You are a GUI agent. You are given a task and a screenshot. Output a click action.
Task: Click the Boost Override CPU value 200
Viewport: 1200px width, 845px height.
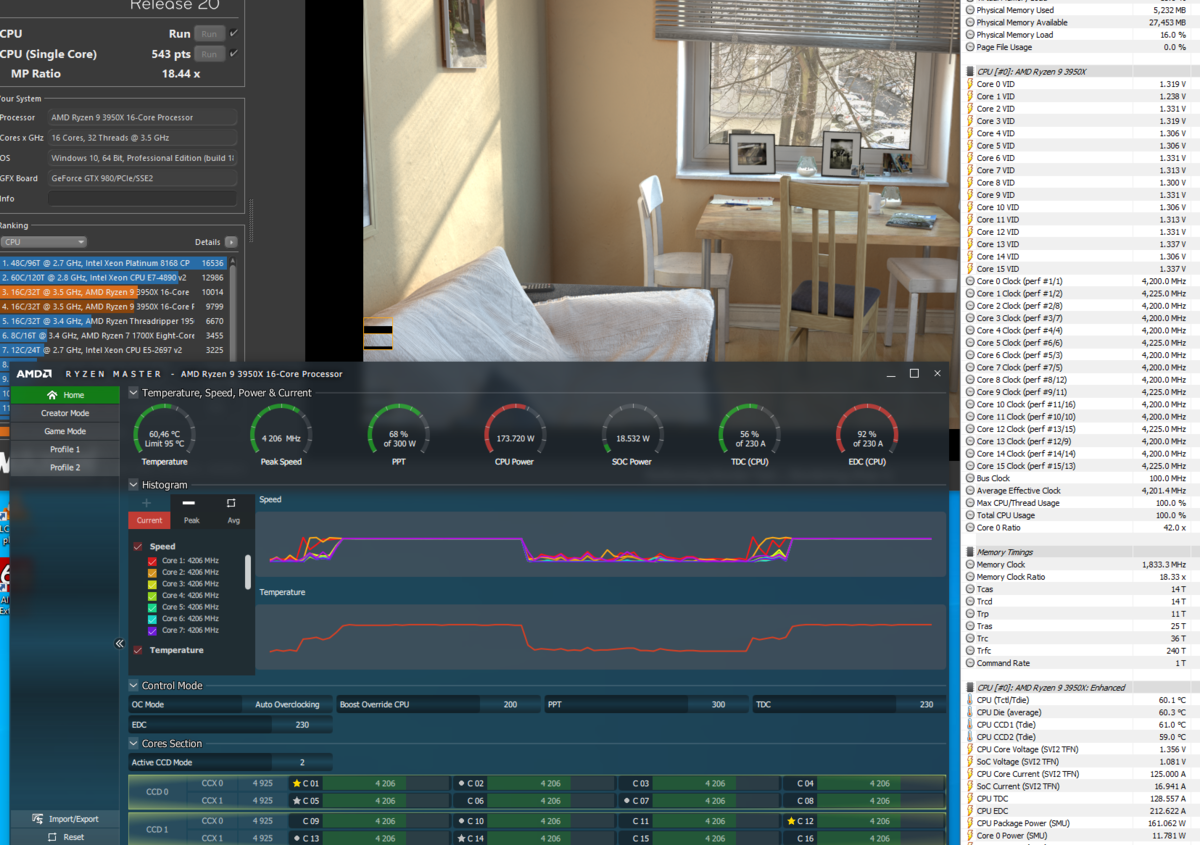(x=510, y=705)
